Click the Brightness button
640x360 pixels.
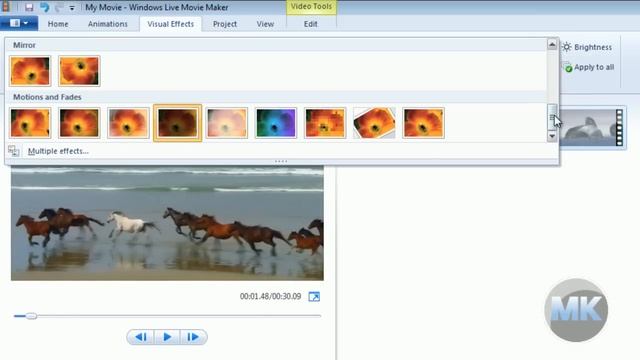(587, 47)
